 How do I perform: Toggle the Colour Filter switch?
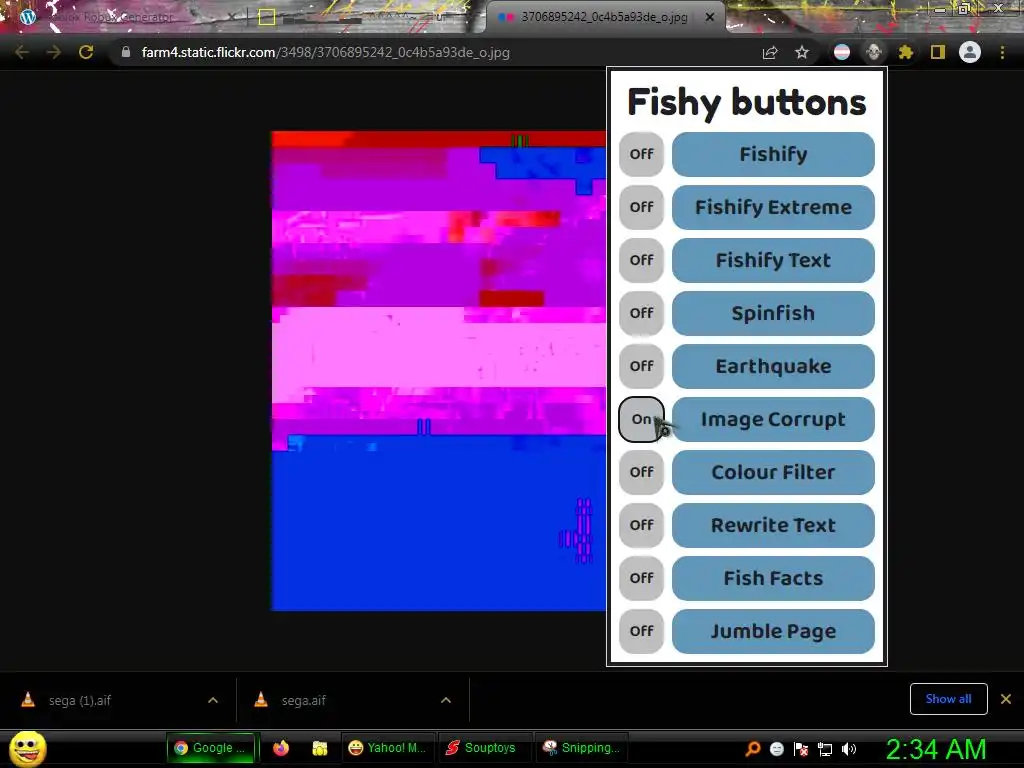pos(641,472)
